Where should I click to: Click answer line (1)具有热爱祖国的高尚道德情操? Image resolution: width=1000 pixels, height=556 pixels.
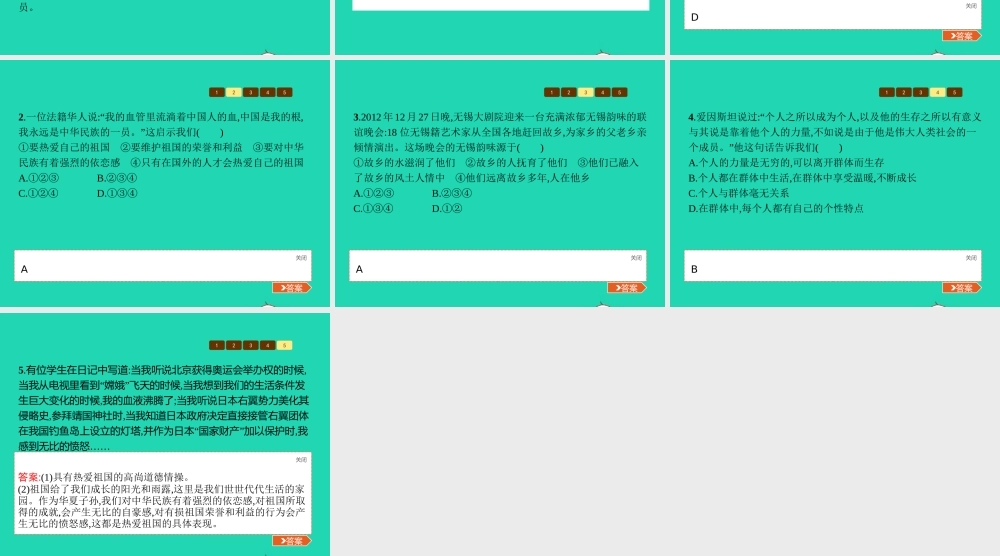point(115,477)
